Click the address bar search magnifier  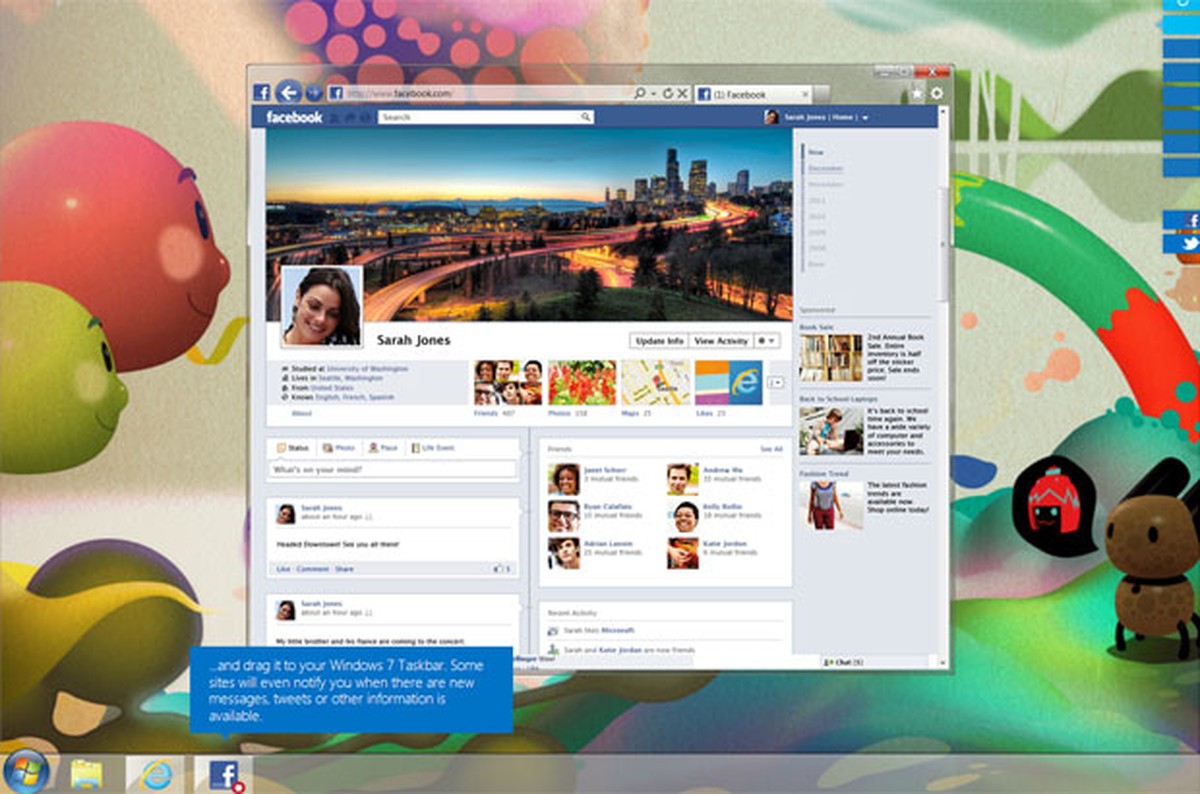tap(640, 93)
